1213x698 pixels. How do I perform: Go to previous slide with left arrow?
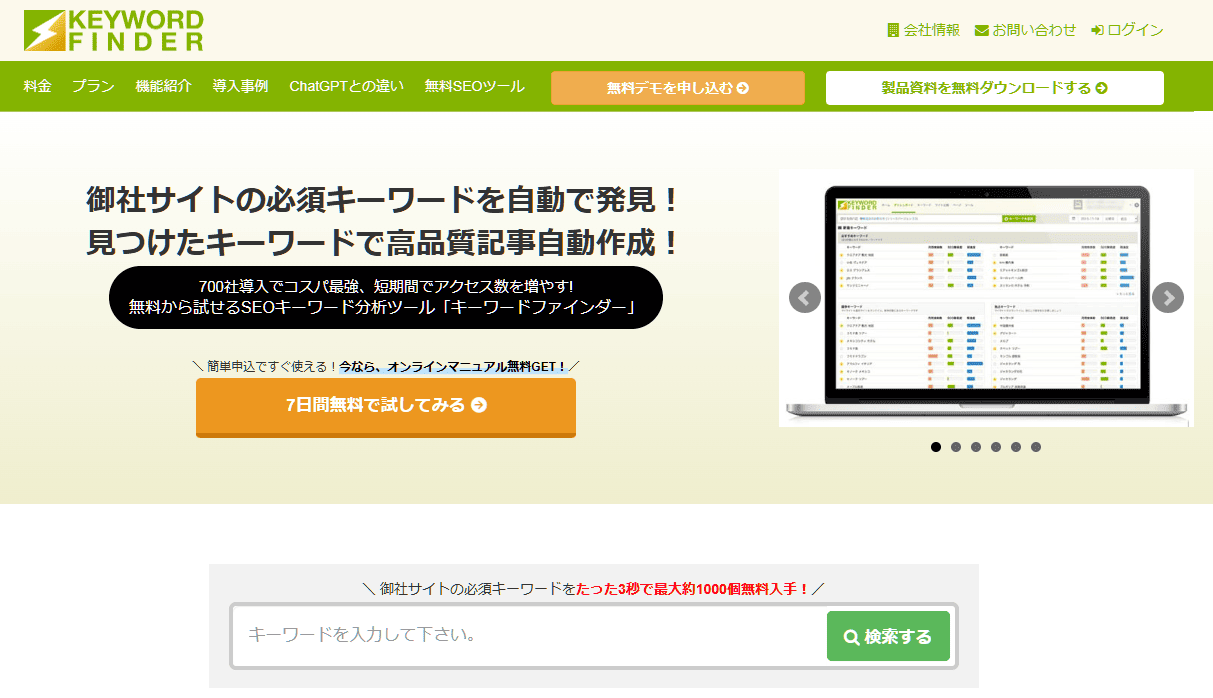[x=805, y=298]
